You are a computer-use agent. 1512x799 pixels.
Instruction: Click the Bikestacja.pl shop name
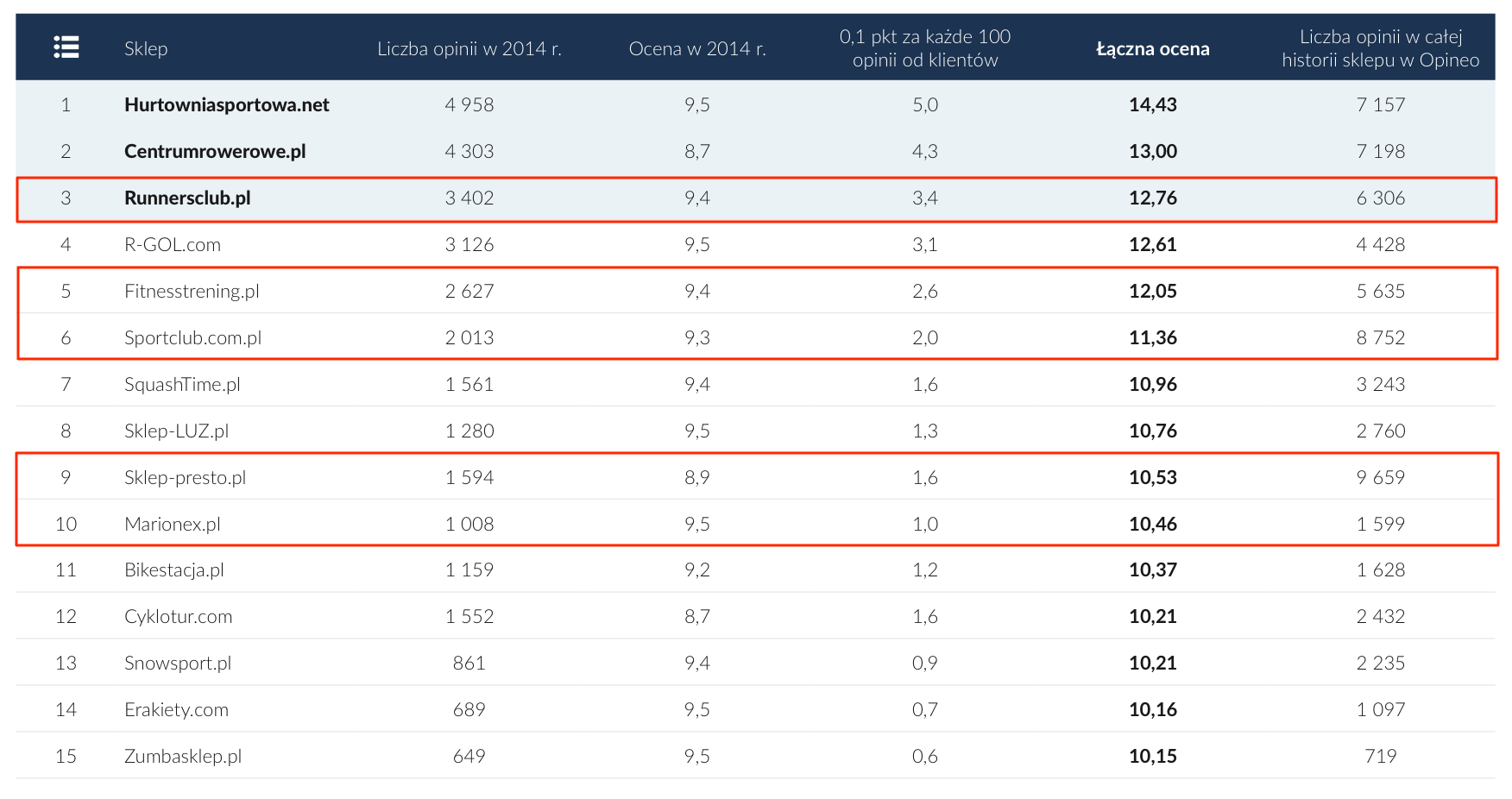[174, 569]
